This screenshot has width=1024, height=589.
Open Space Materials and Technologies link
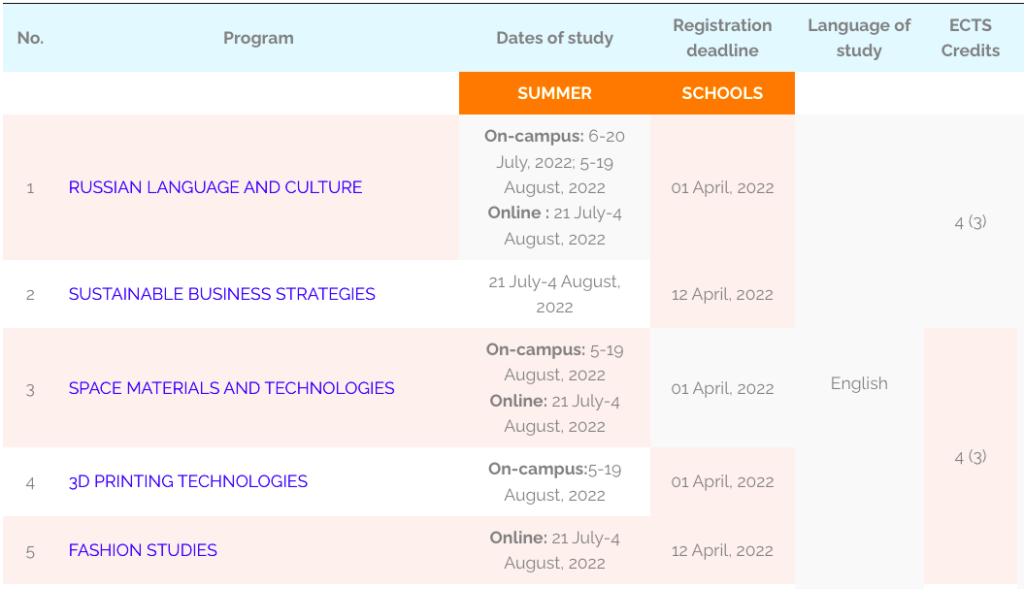pyautogui.click(x=231, y=389)
